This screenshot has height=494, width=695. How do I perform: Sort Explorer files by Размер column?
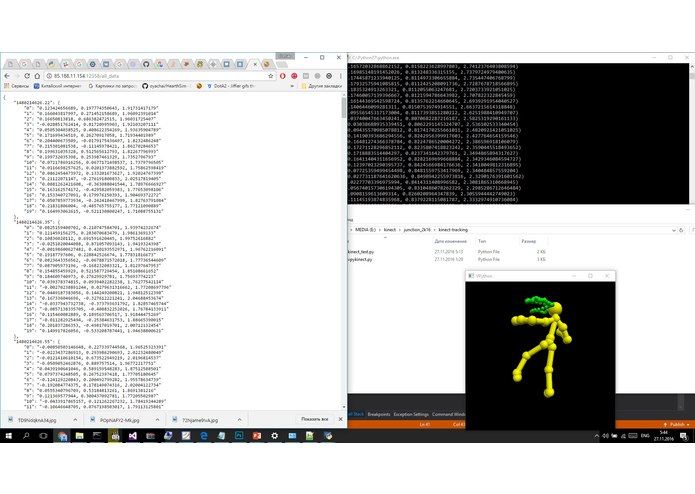point(528,241)
